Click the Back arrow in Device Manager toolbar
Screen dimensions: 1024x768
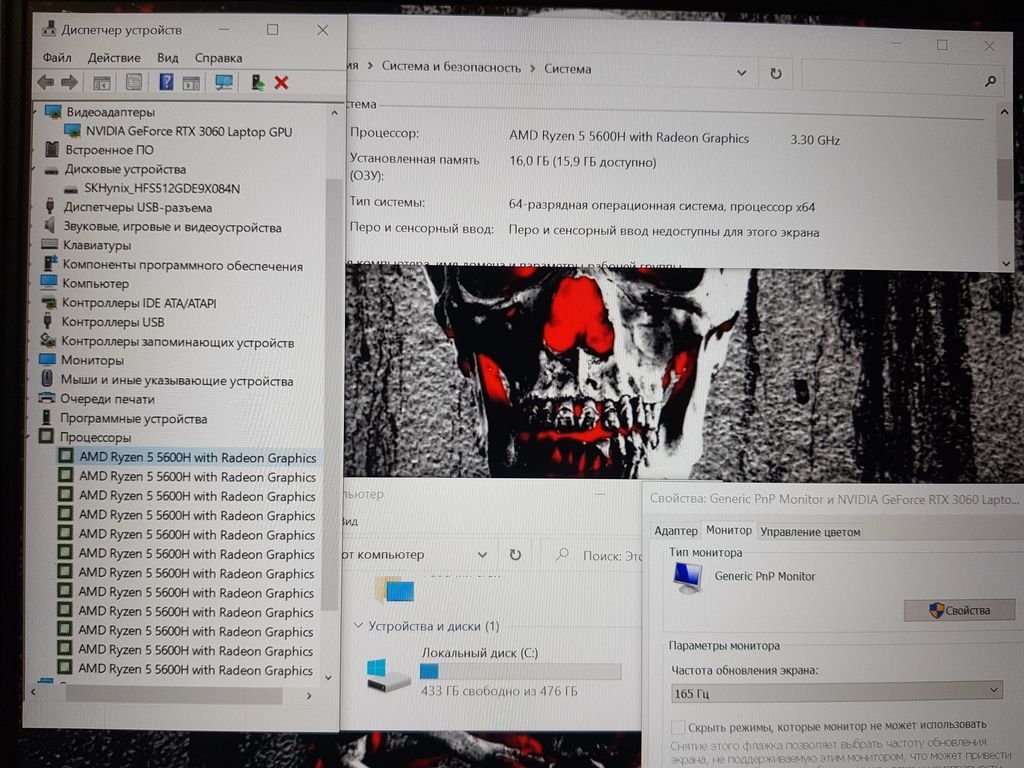coord(45,82)
